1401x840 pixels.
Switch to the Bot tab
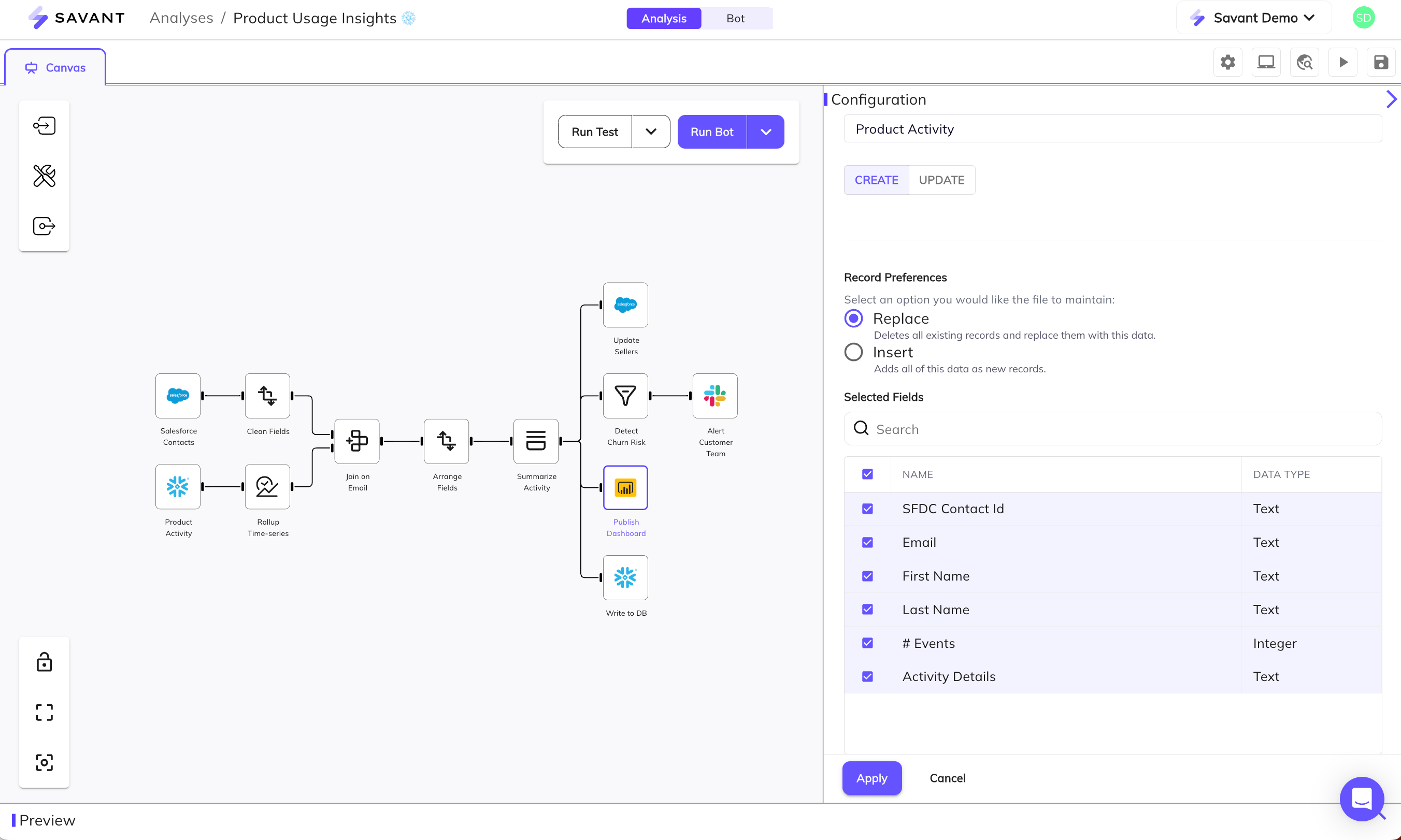coord(735,18)
